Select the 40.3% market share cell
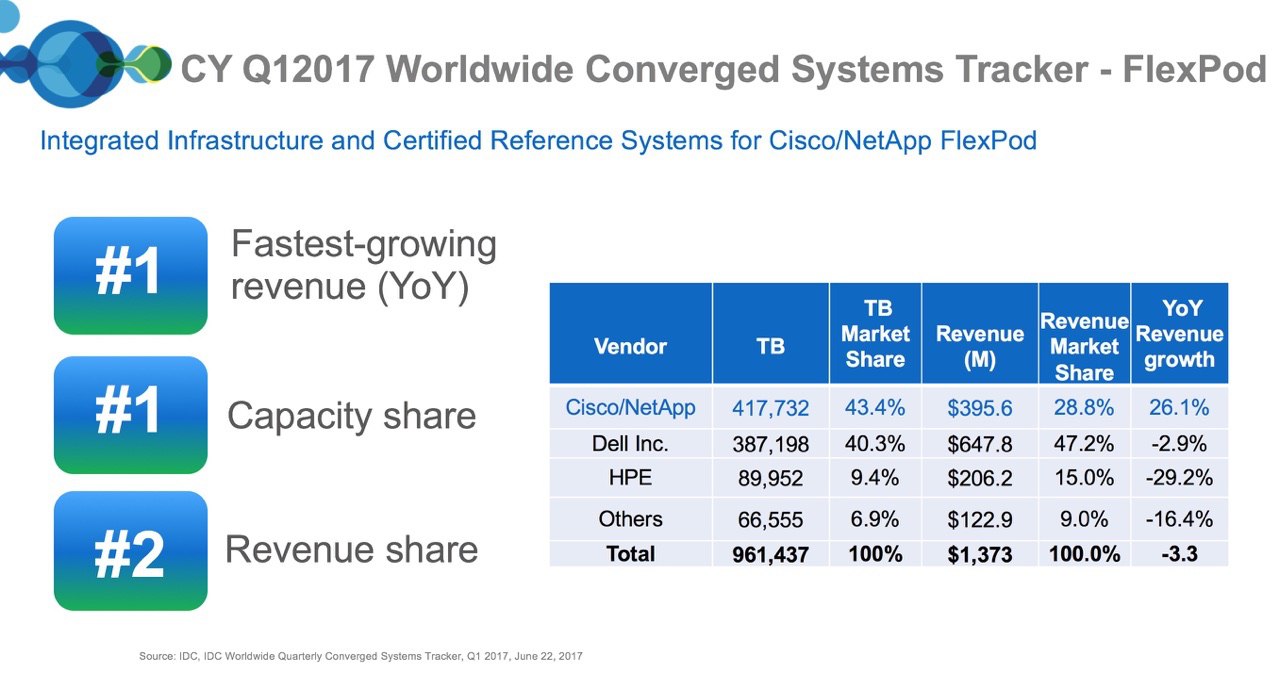1280x673 pixels. coord(875,442)
